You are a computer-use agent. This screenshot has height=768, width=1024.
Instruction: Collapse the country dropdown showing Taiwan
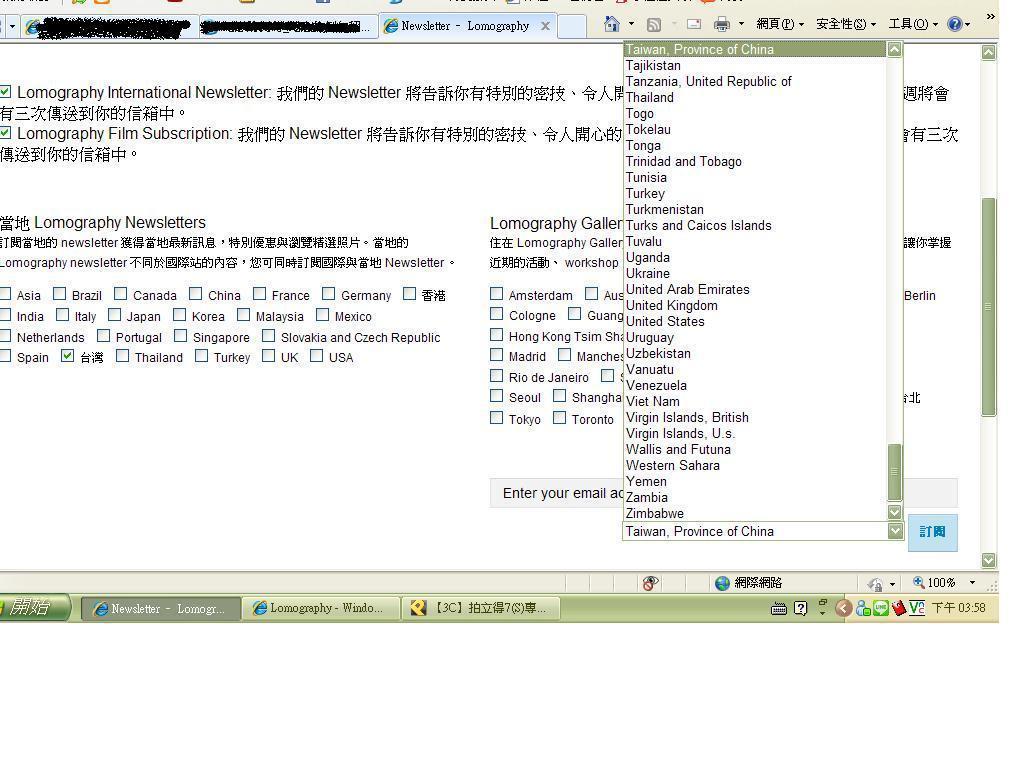tap(895, 532)
